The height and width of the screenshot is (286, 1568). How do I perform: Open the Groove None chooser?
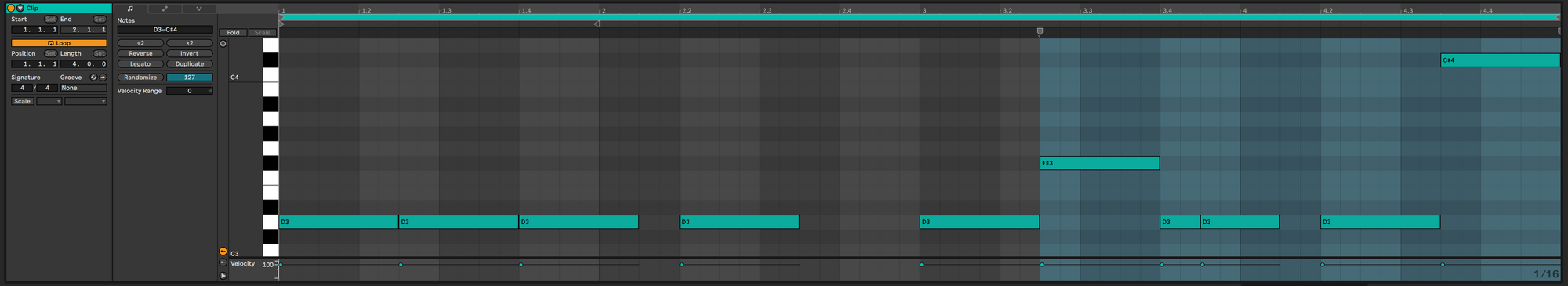pyautogui.click(x=83, y=88)
